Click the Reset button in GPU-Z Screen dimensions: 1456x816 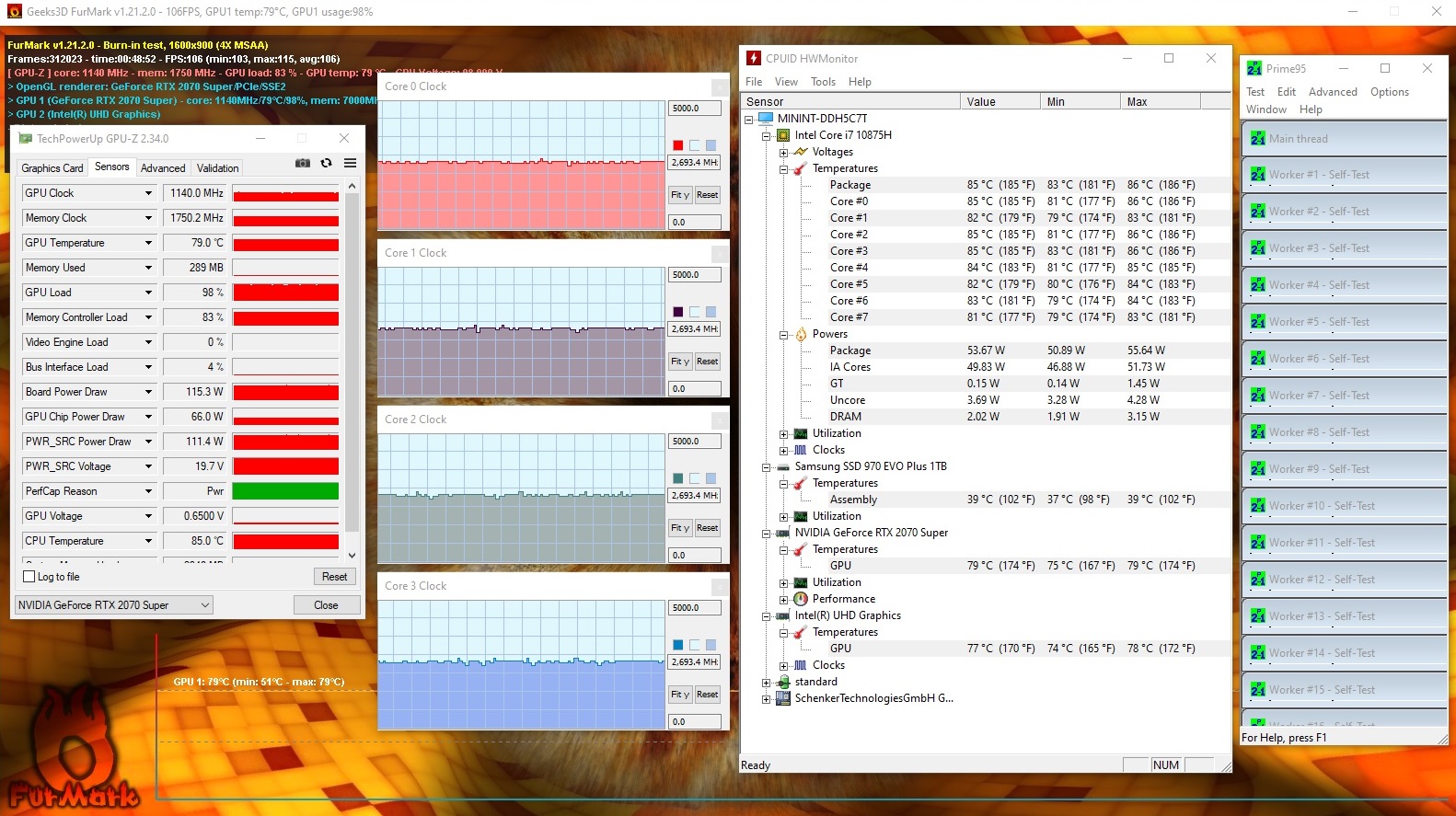334,577
